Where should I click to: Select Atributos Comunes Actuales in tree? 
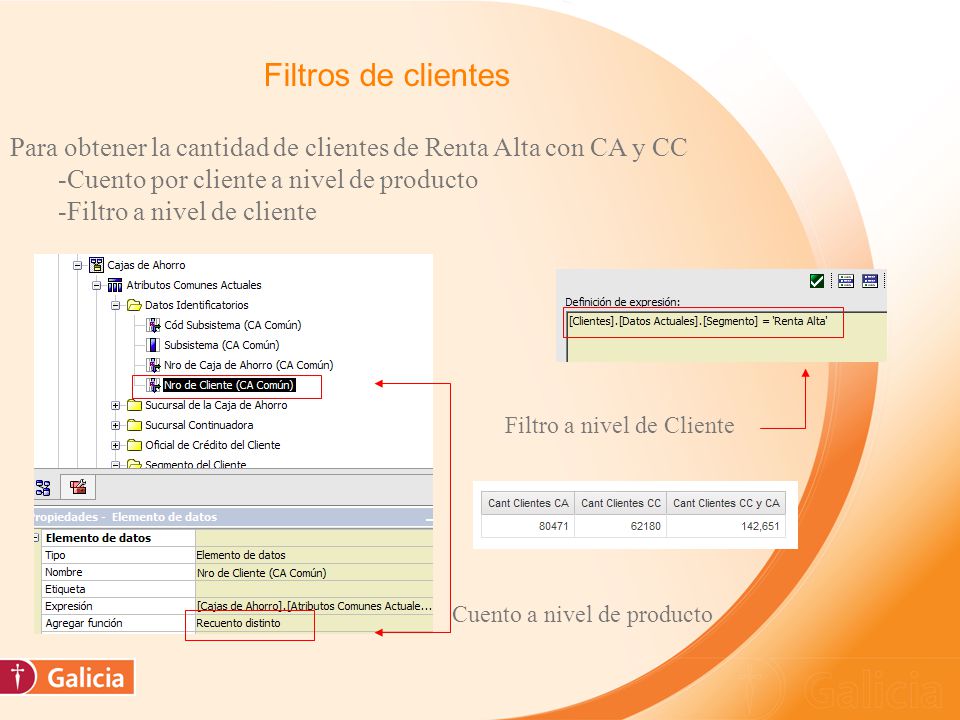coord(193,285)
